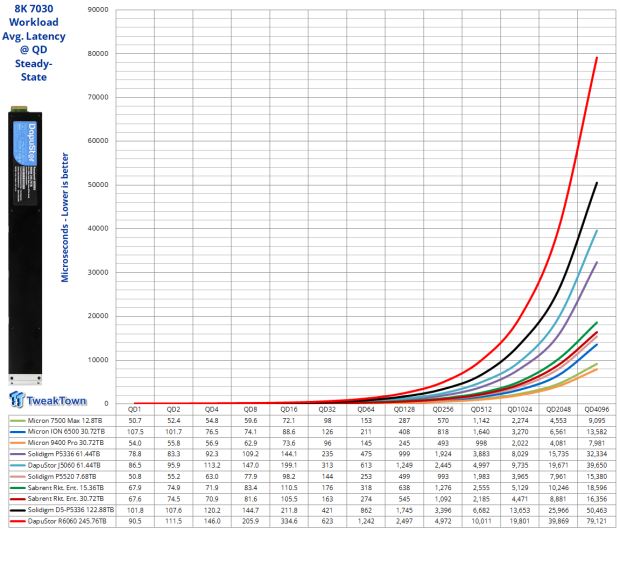Click the Solidigm P5520 7.68TB legend label

(x=62, y=477)
